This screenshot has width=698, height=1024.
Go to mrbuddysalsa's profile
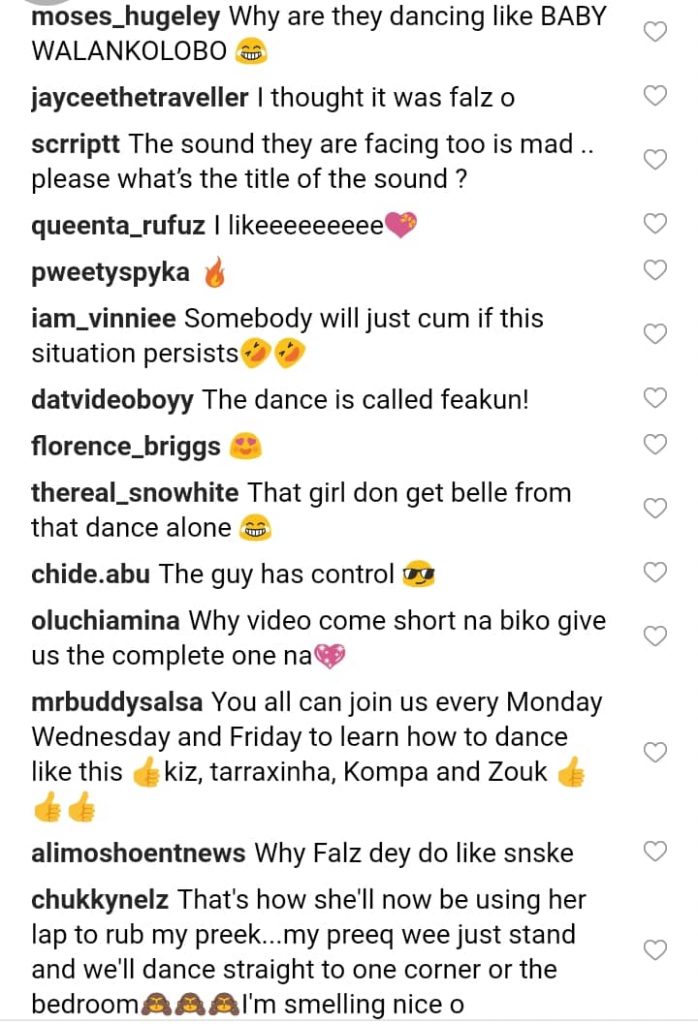117,702
